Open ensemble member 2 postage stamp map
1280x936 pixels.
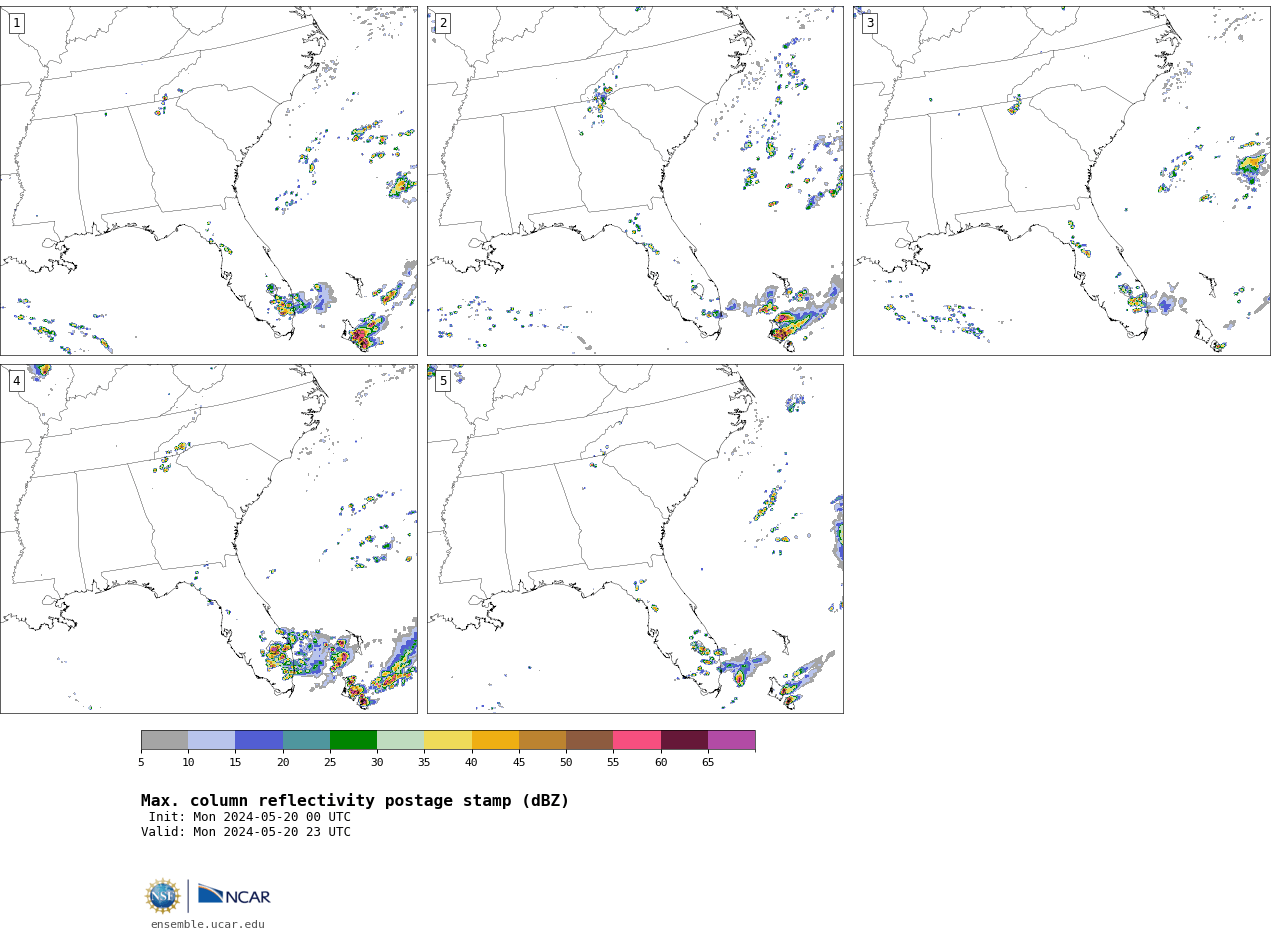[635, 181]
